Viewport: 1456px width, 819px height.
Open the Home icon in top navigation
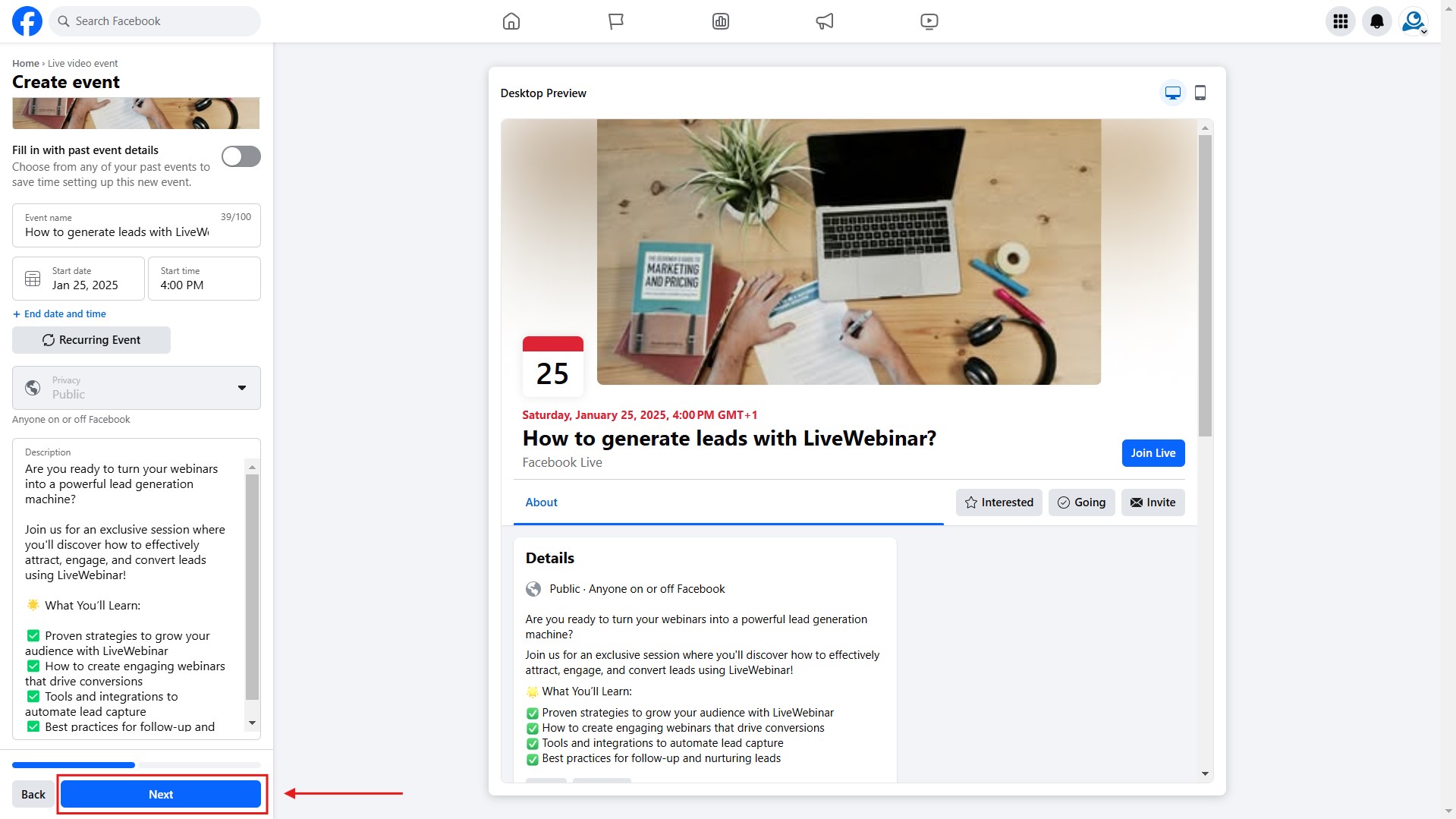pos(511,21)
